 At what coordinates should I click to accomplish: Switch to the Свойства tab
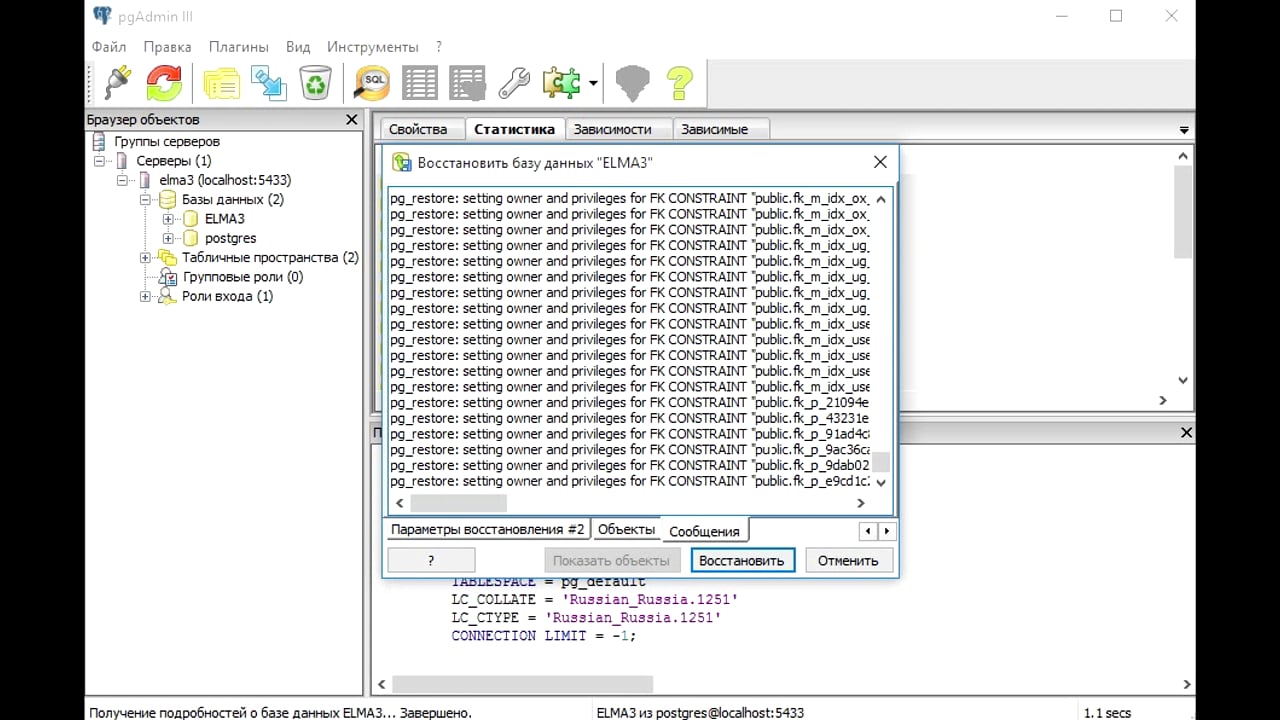click(418, 129)
